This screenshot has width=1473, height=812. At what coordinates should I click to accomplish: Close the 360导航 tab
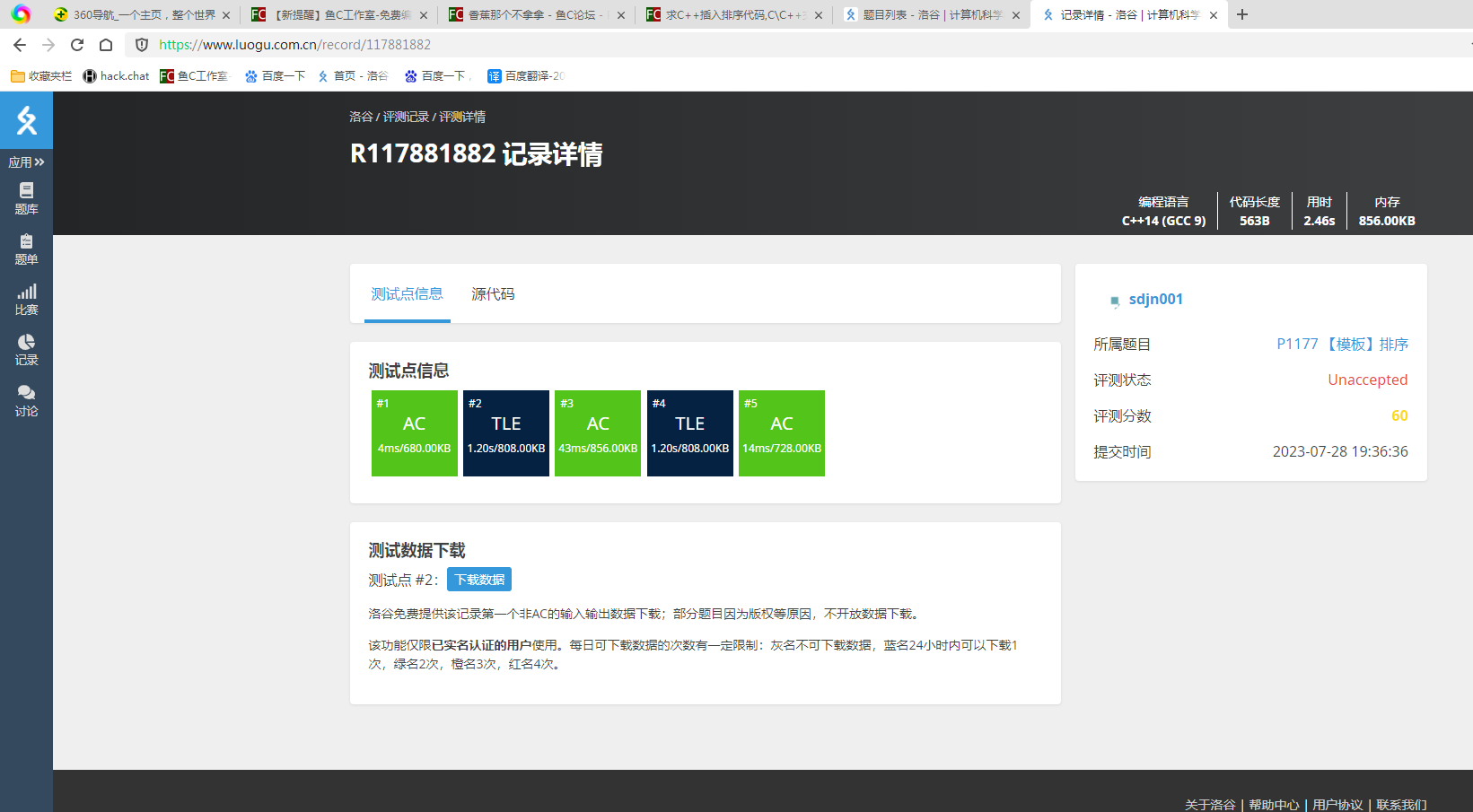(226, 15)
